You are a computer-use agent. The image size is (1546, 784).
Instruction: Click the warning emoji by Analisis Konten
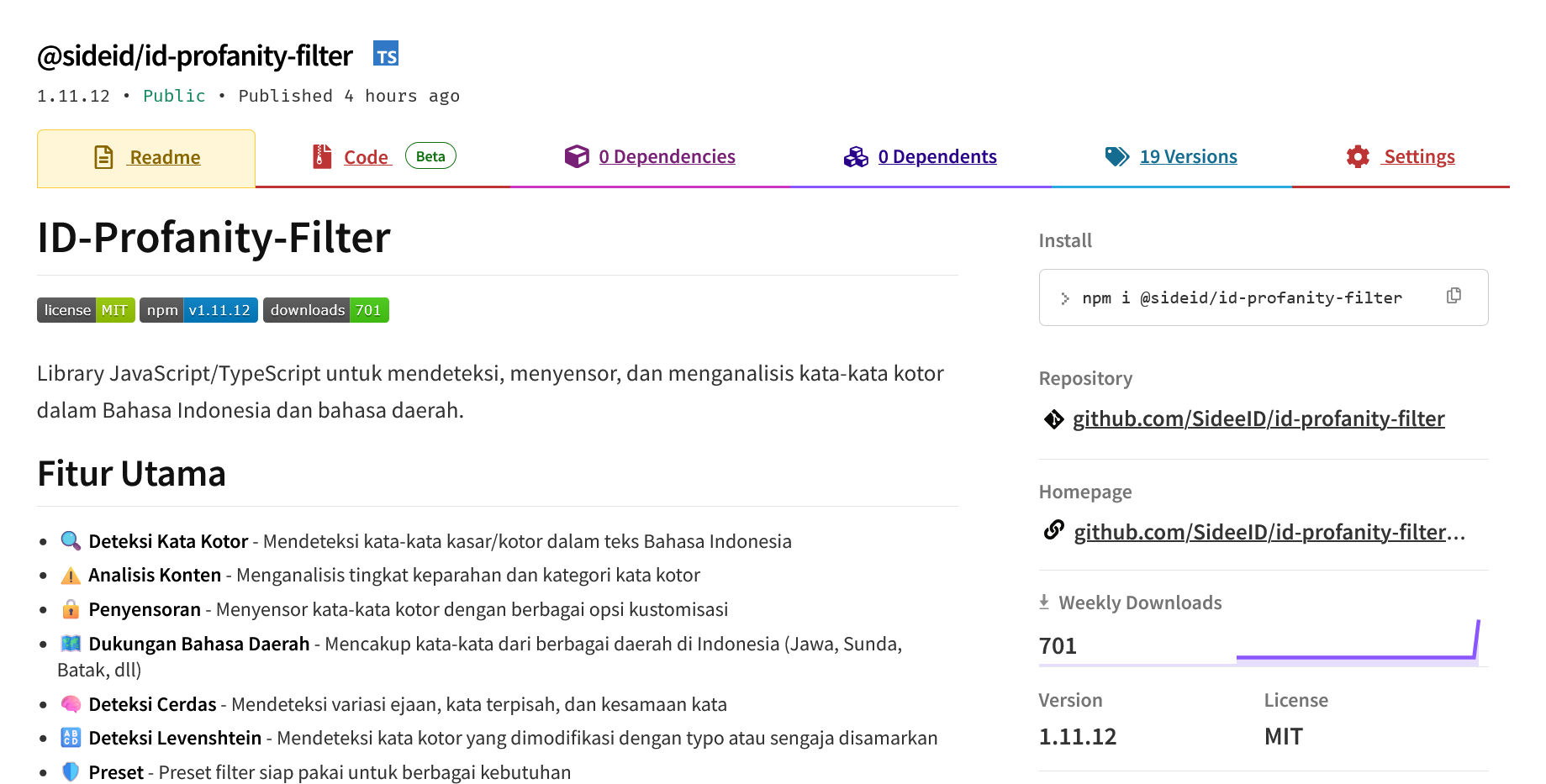point(71,576)
